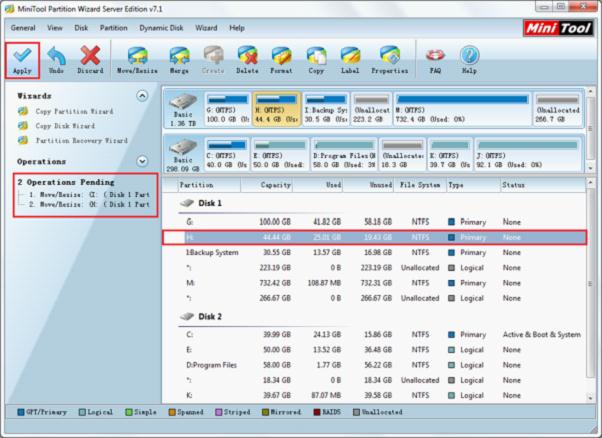Select I:Backup System block in disk map

coord(326,109)
